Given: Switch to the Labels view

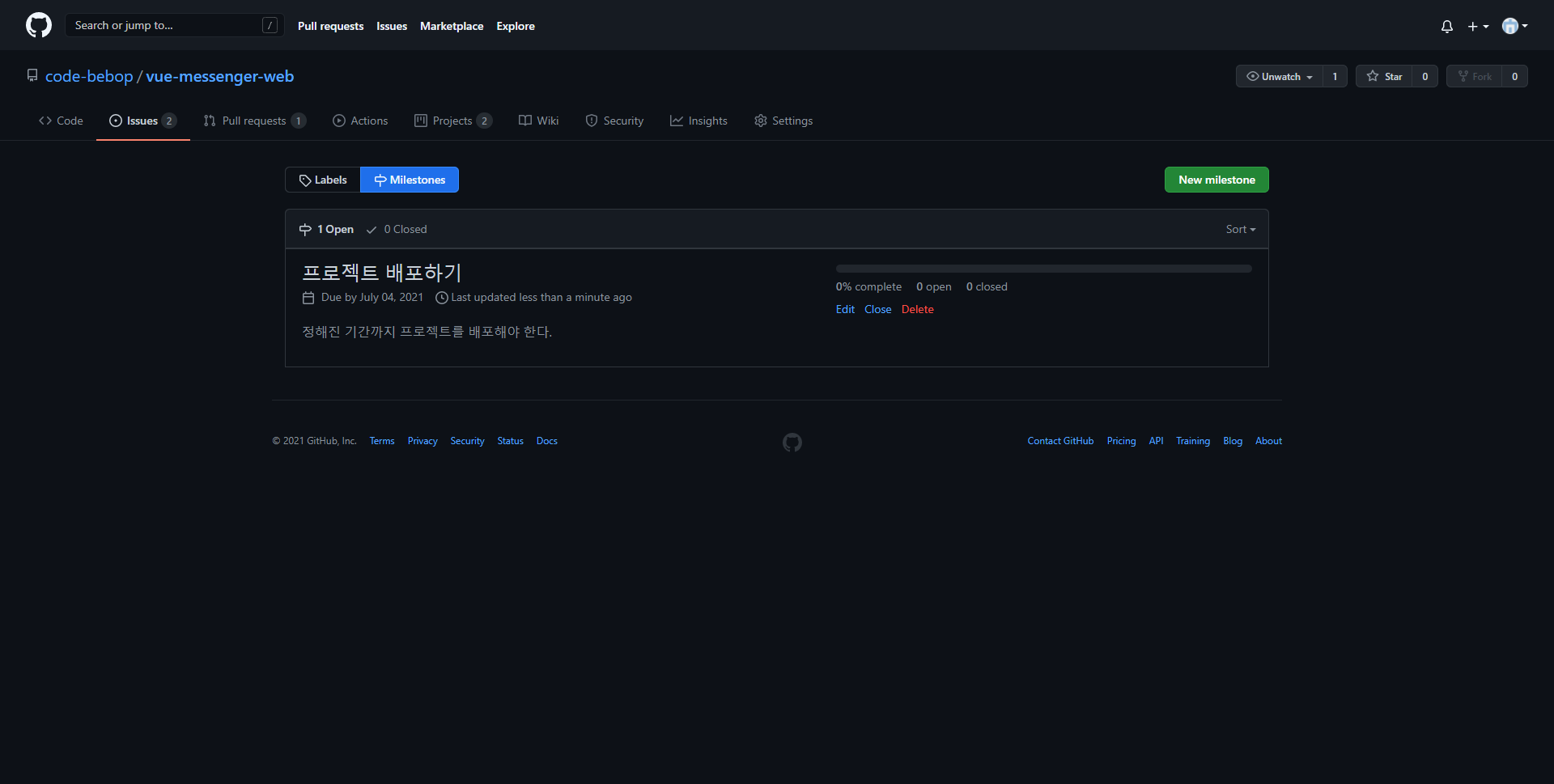Looking at the screenshot, I should pos(322,179).
